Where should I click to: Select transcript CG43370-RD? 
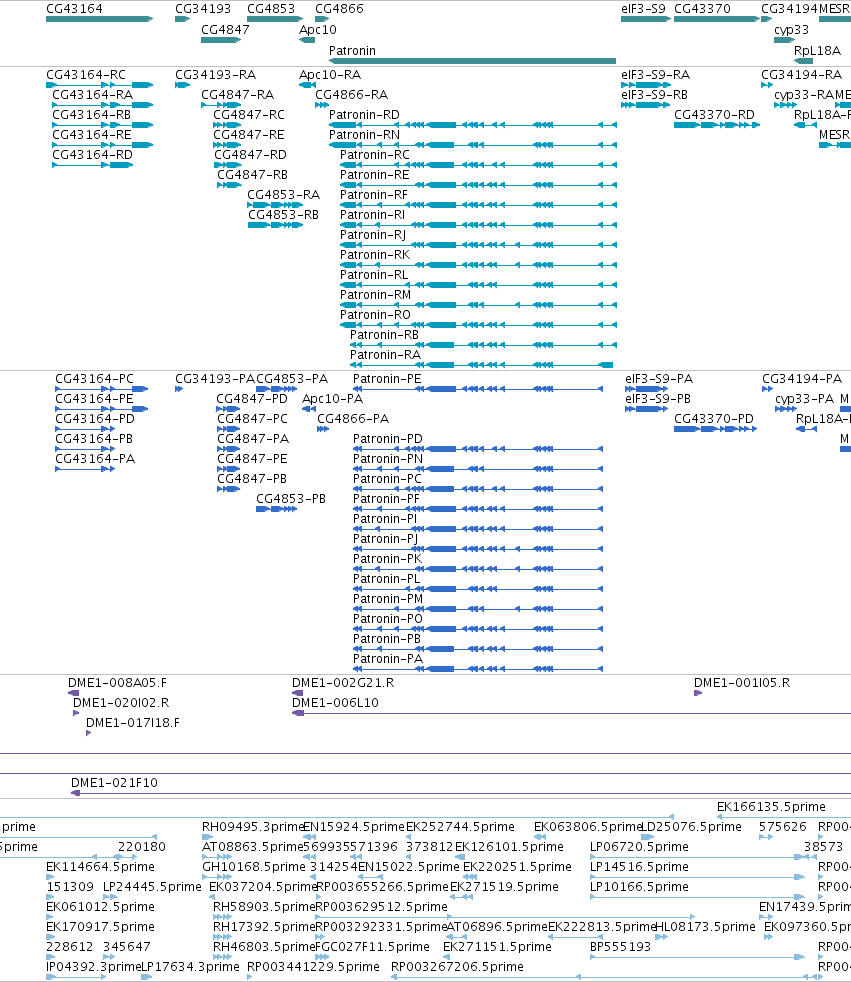[717, 125]
